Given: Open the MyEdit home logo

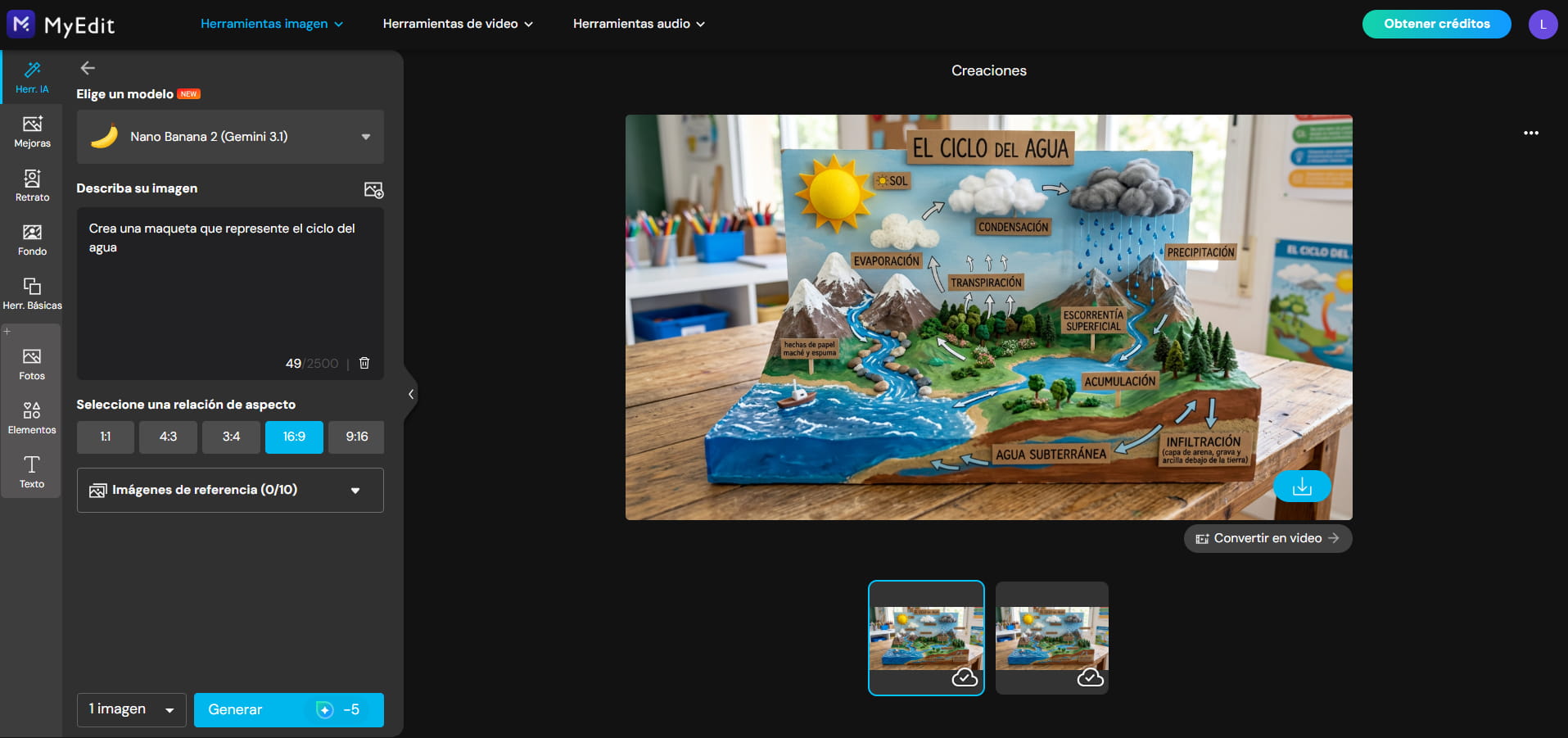Looking at the screenshot, I should 61,25.
